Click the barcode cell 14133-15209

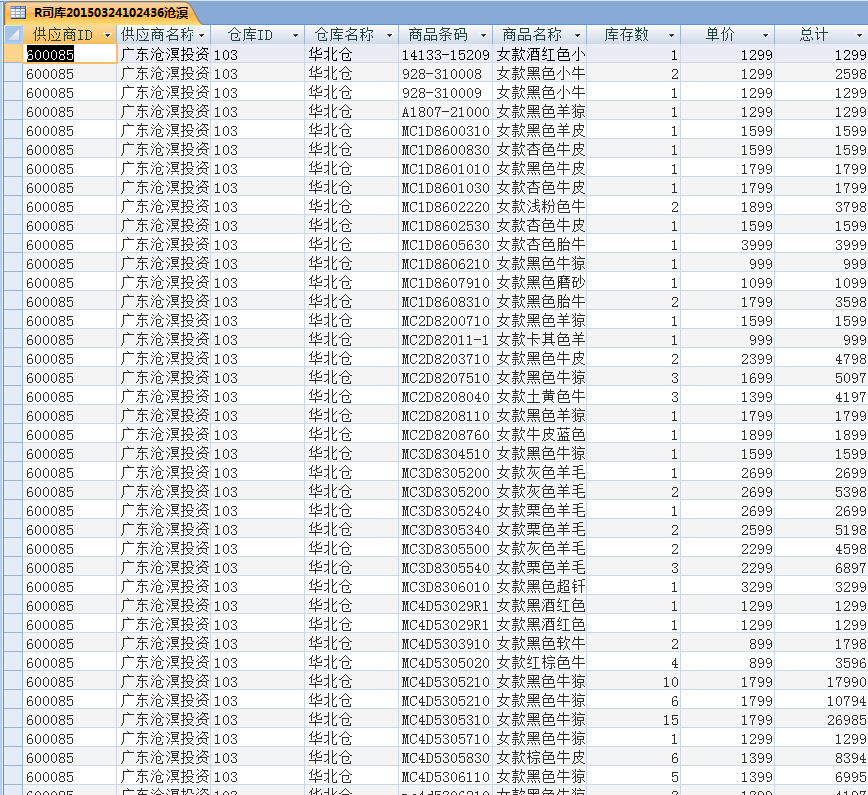(445, 55)
